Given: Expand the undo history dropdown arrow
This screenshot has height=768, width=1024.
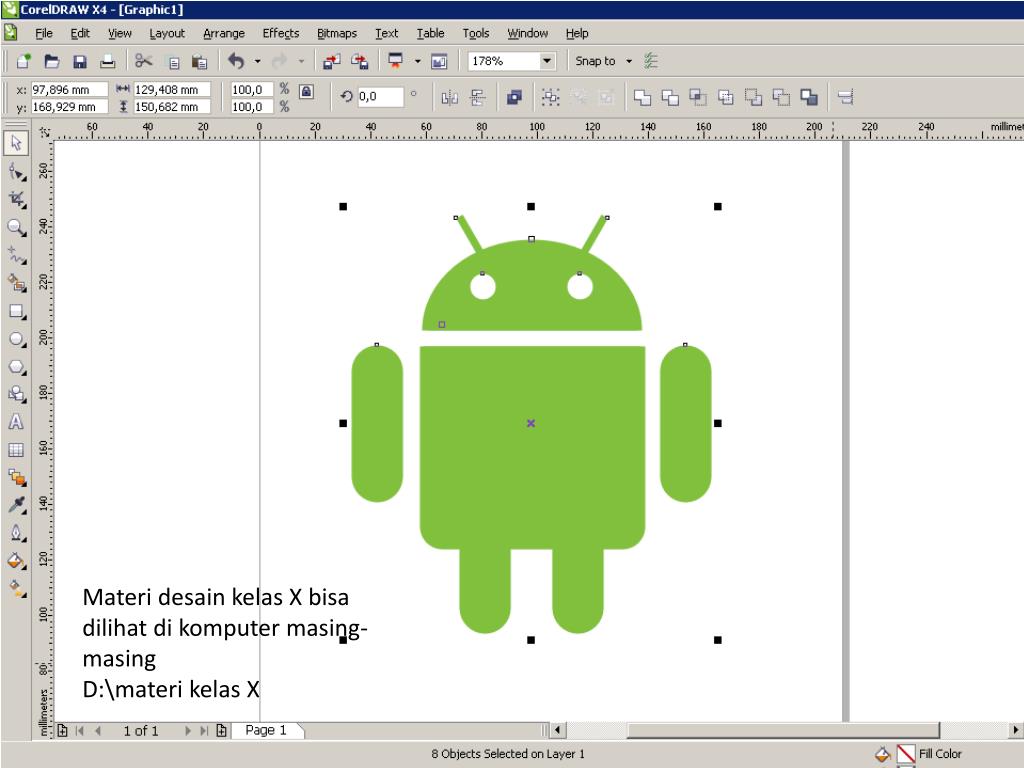Looking at the screenshot, I should pos(258,61).
